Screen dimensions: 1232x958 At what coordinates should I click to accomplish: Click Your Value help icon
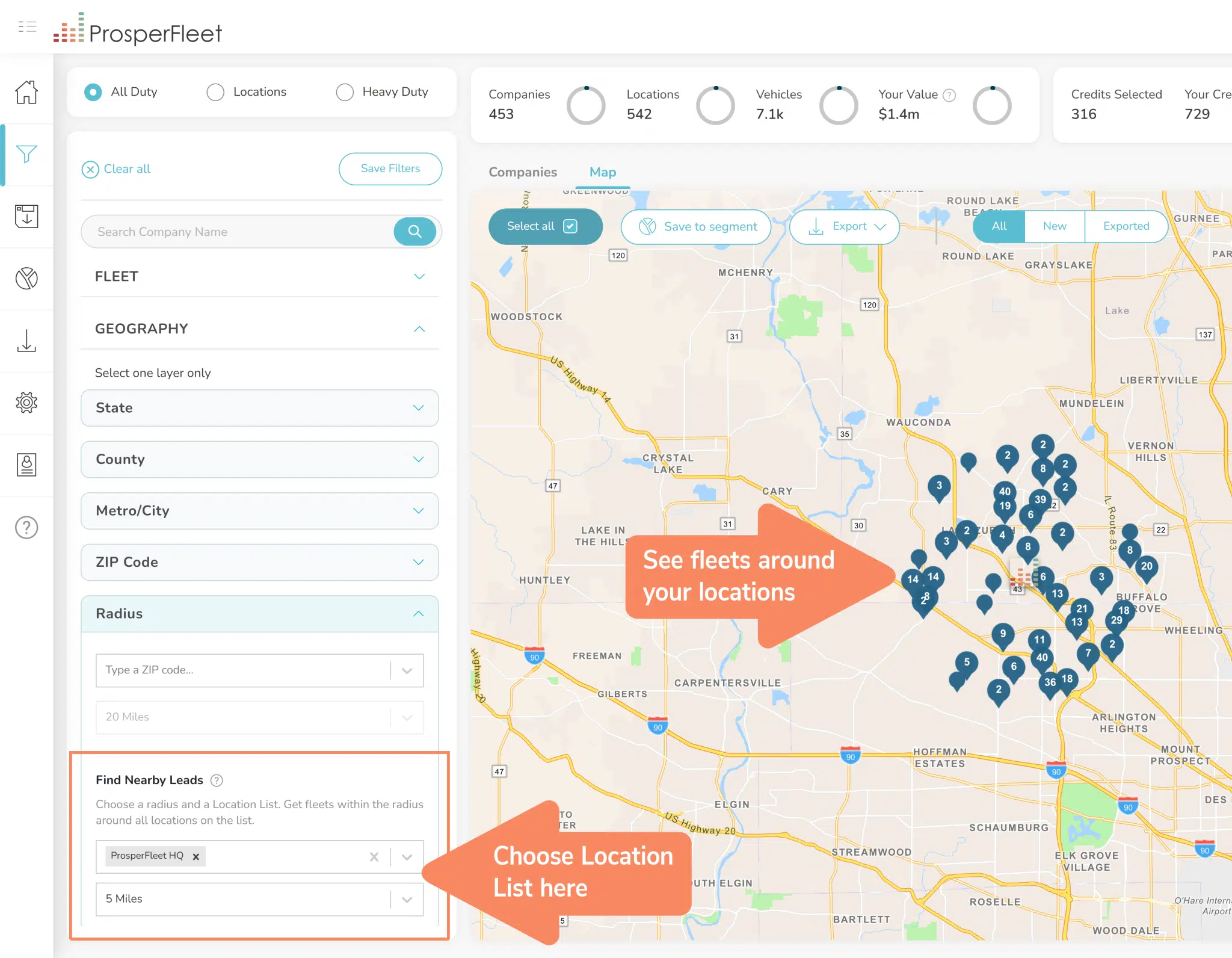pyautogui.click(x=949, y=95)
